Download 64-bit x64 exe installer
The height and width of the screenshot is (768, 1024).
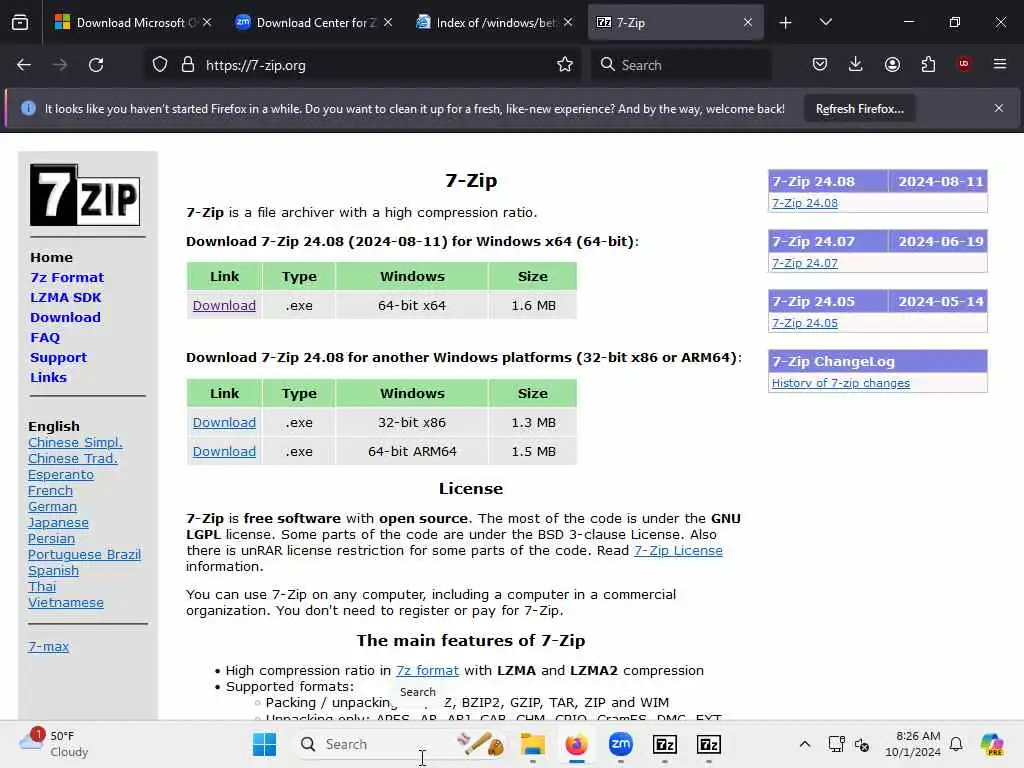click(x=224, y=305)
